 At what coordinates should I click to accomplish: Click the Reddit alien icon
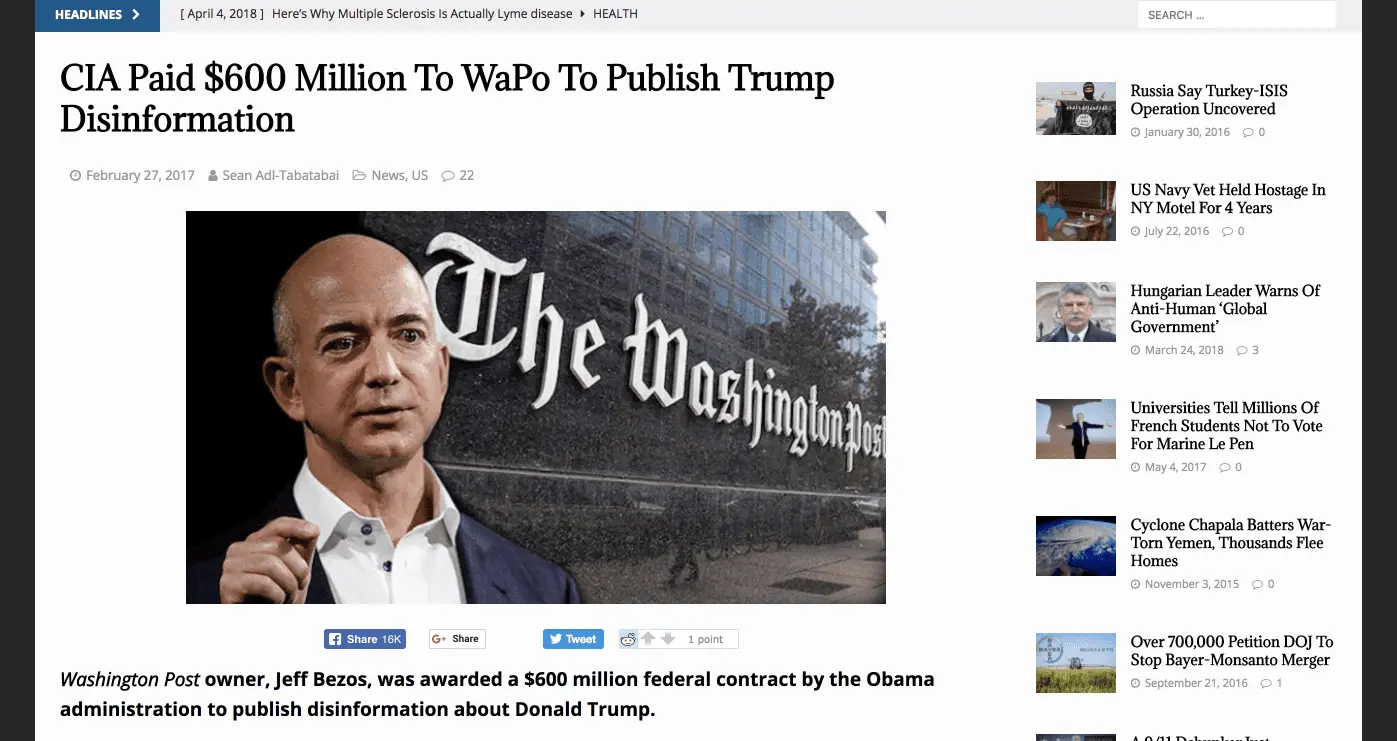pos(628,639)
